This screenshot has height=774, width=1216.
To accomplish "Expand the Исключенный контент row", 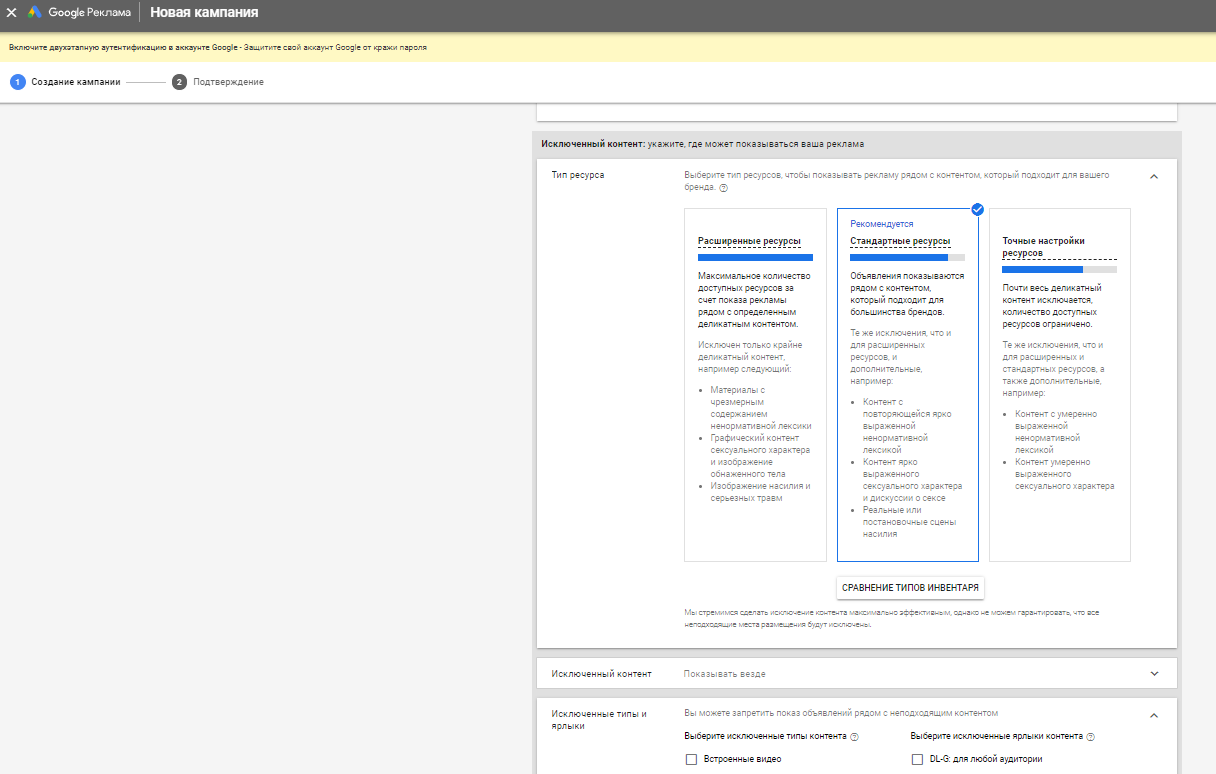I will (x=1154, y=674).
